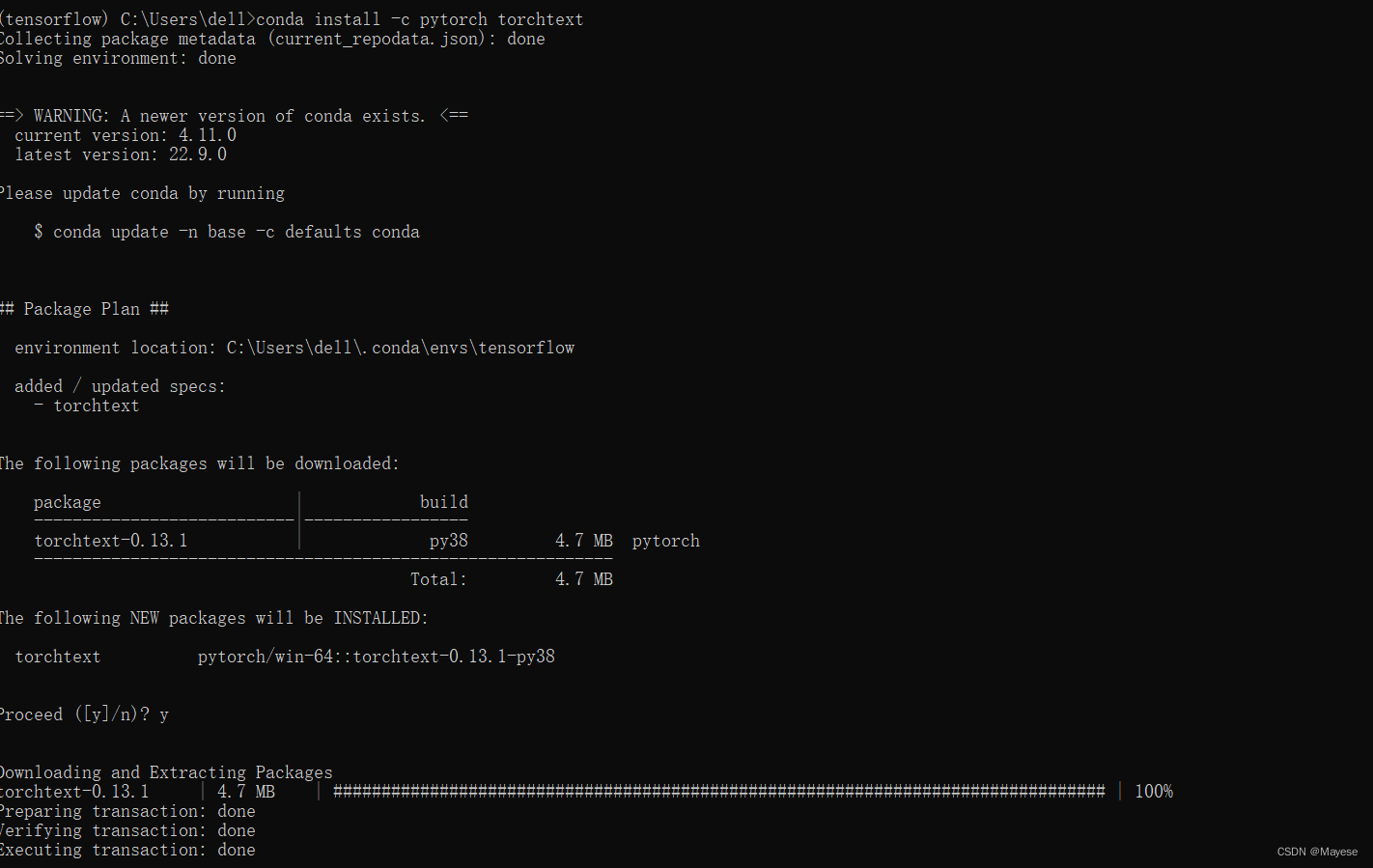Click 'current version: 4.11.0' text

(x=126, y=135)
